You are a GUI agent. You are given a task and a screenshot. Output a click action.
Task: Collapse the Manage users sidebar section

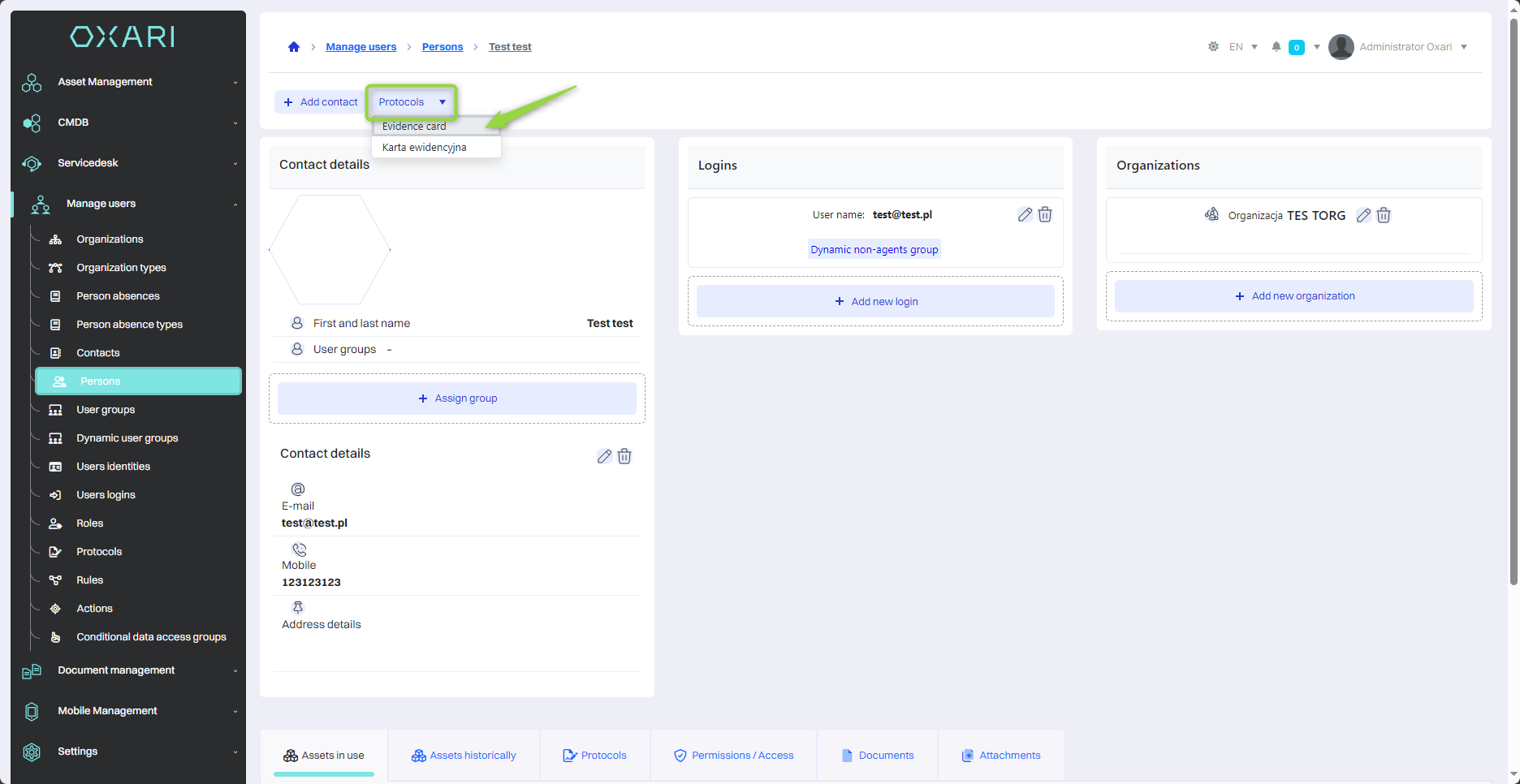pos(130,204)
